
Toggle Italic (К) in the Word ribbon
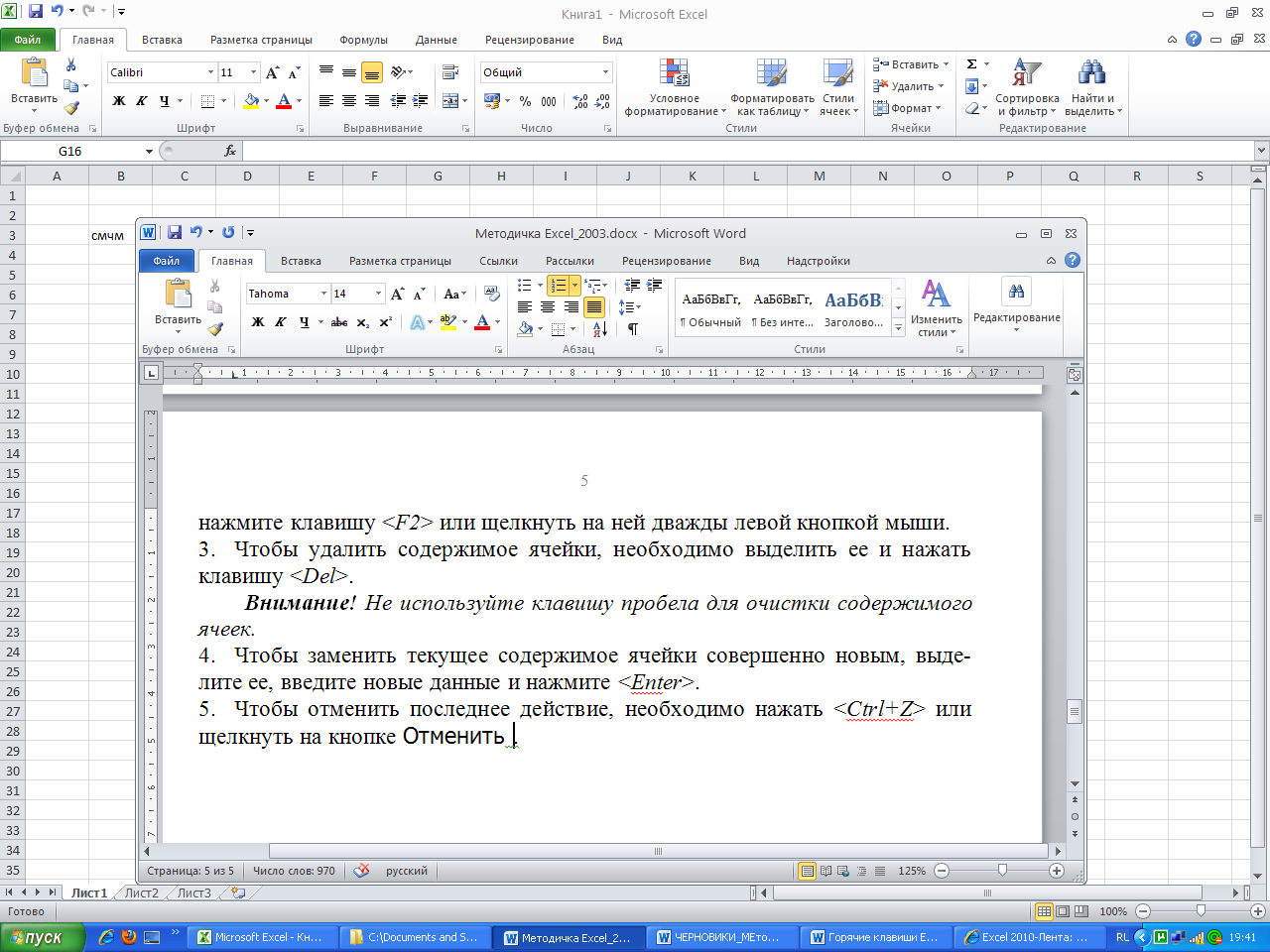[x=281, y=322]
